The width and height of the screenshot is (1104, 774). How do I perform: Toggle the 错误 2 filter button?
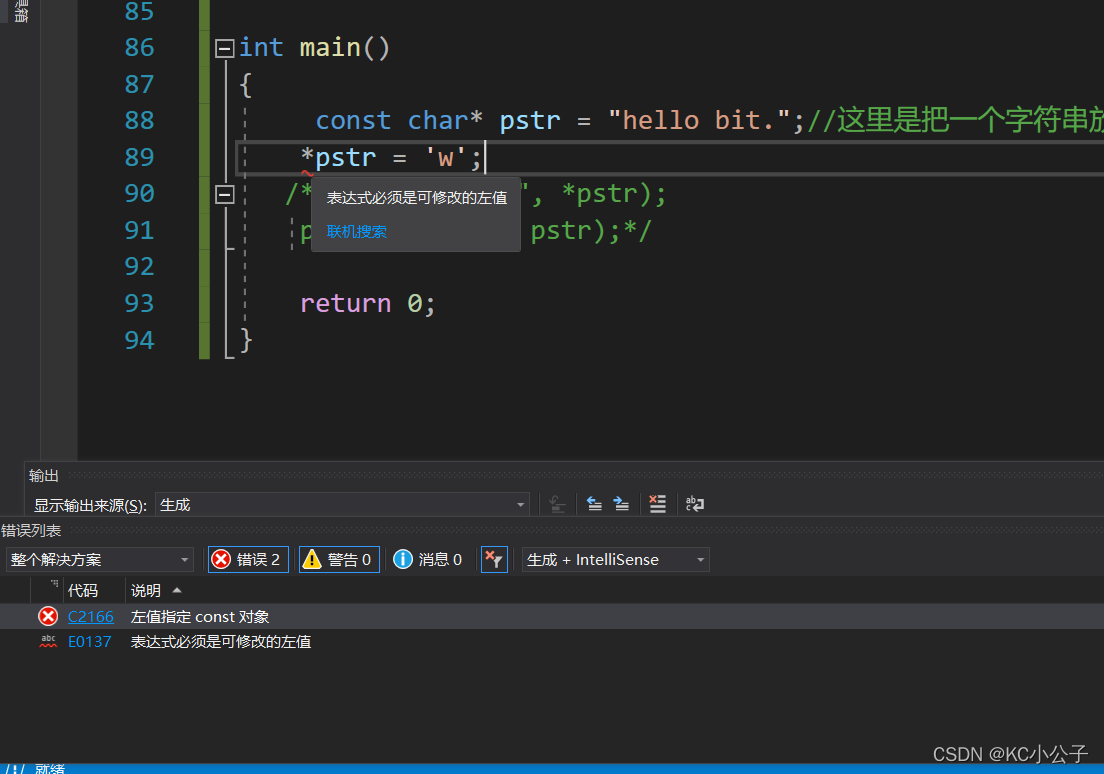click(x=248, y=559)
